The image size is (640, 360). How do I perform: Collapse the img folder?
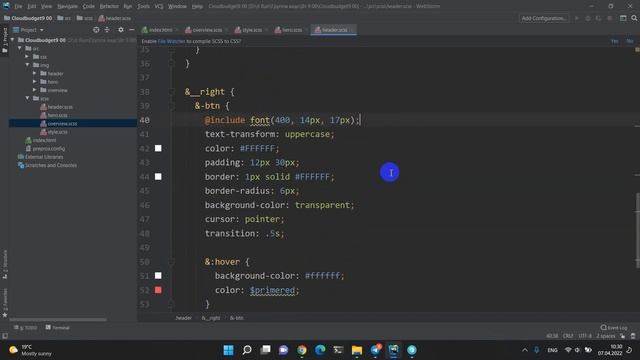click(27, 65)
